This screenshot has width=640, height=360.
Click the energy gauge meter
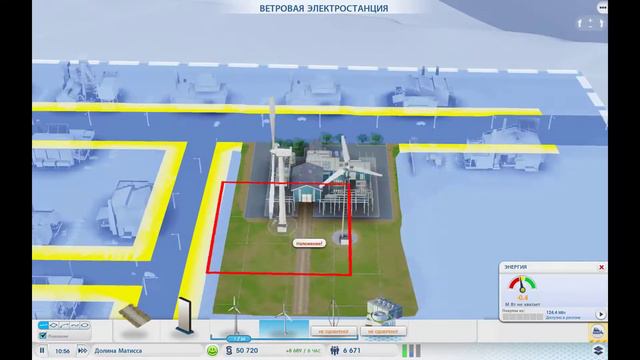[x=522, y=284]
